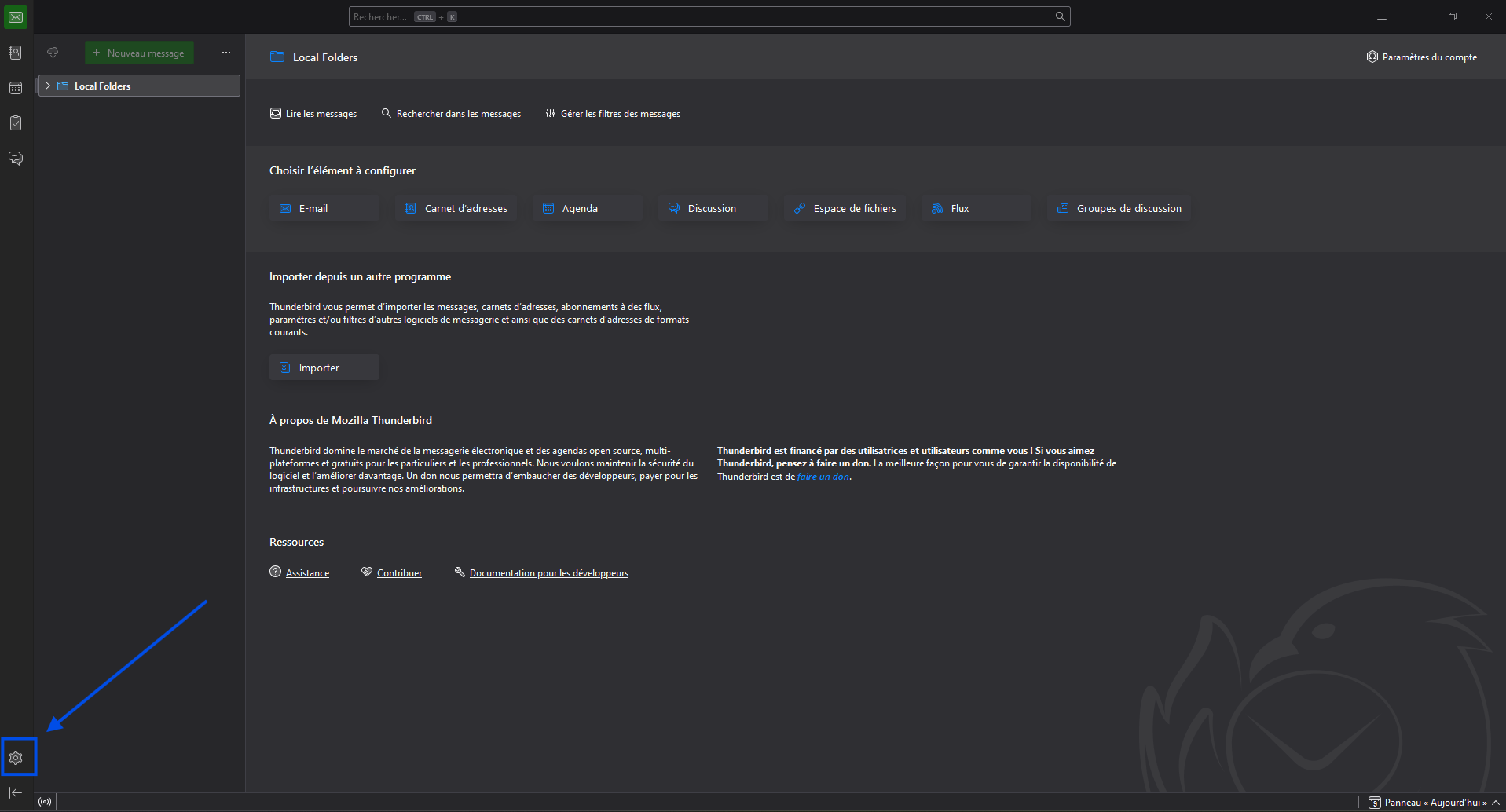Collapse the spaces toolbar
Image resolution: width=1506 pixels, height=812 pixels.
16,792
